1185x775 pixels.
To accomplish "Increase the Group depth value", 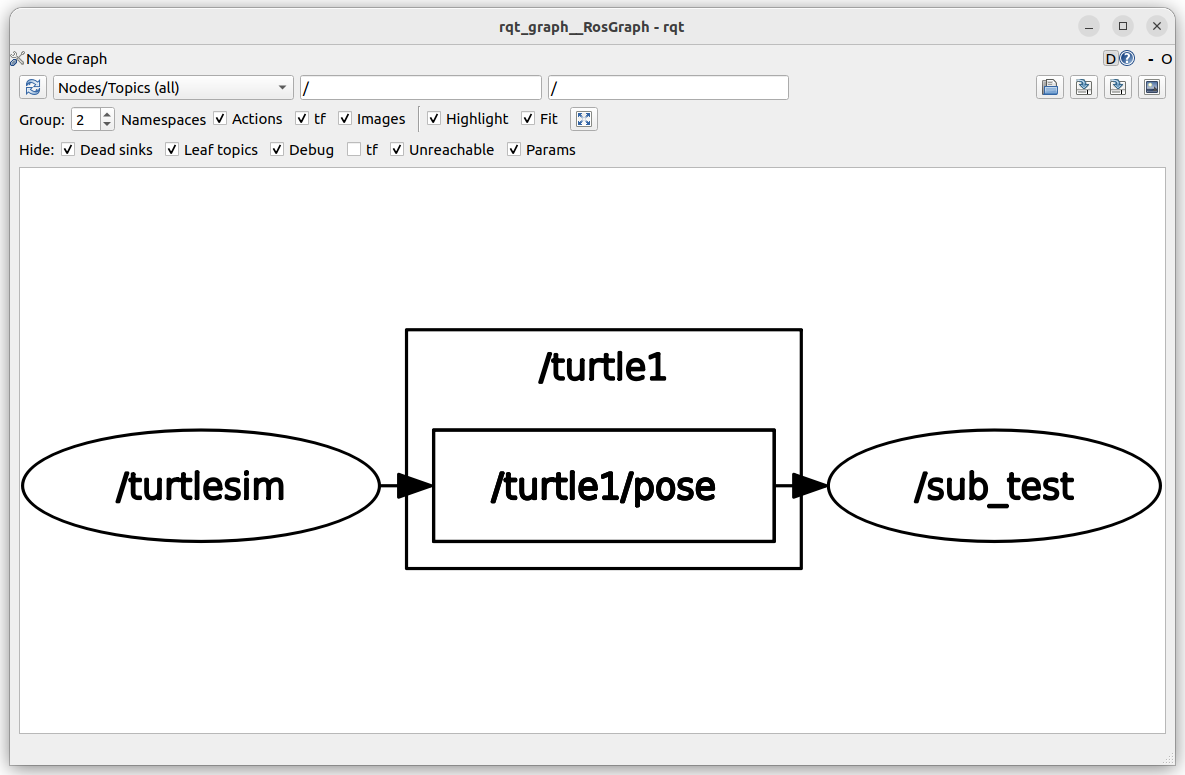I will coord(107,114).
